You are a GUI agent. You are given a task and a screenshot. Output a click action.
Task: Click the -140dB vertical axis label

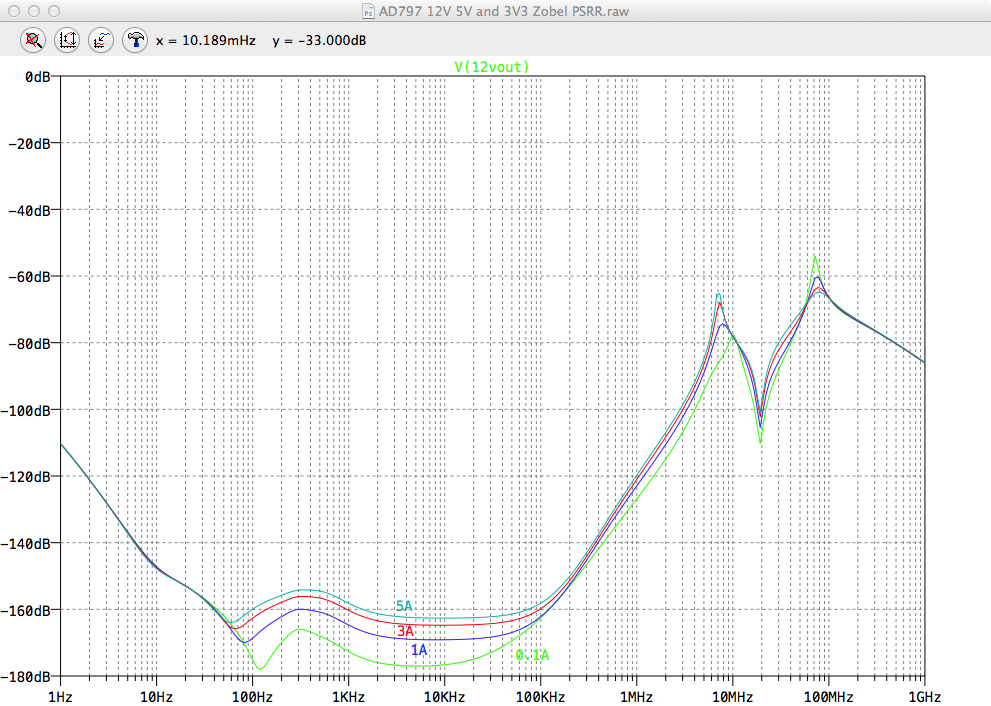tap(25, 544)
